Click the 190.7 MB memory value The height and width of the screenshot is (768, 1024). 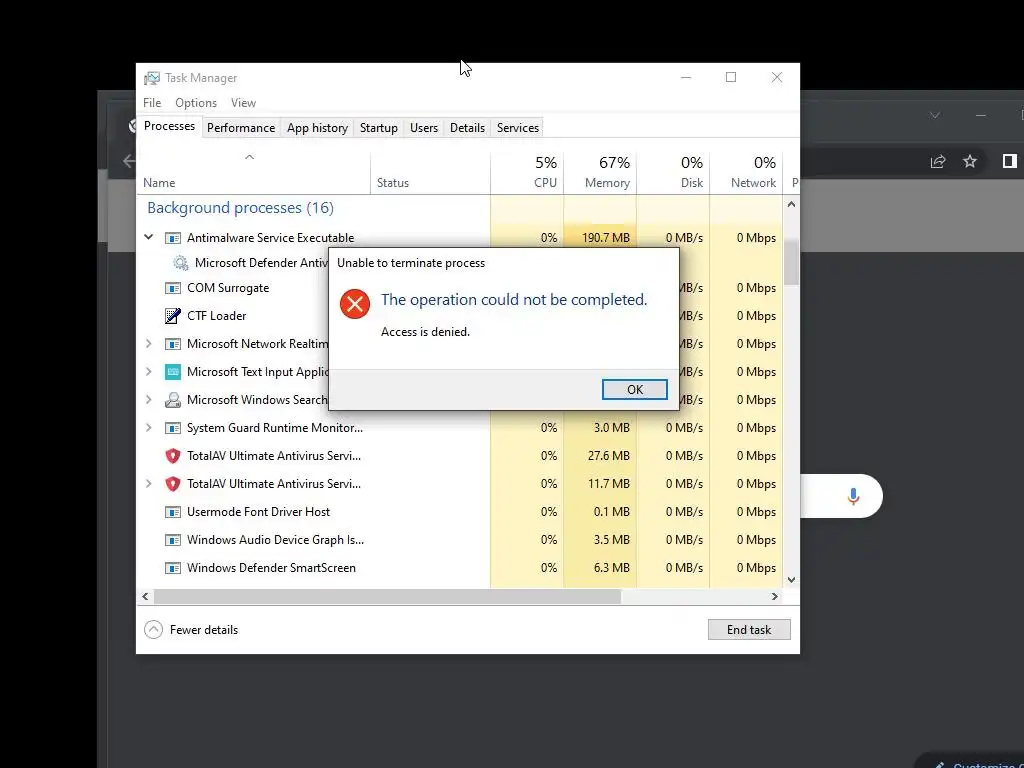[x=606, y=238]
